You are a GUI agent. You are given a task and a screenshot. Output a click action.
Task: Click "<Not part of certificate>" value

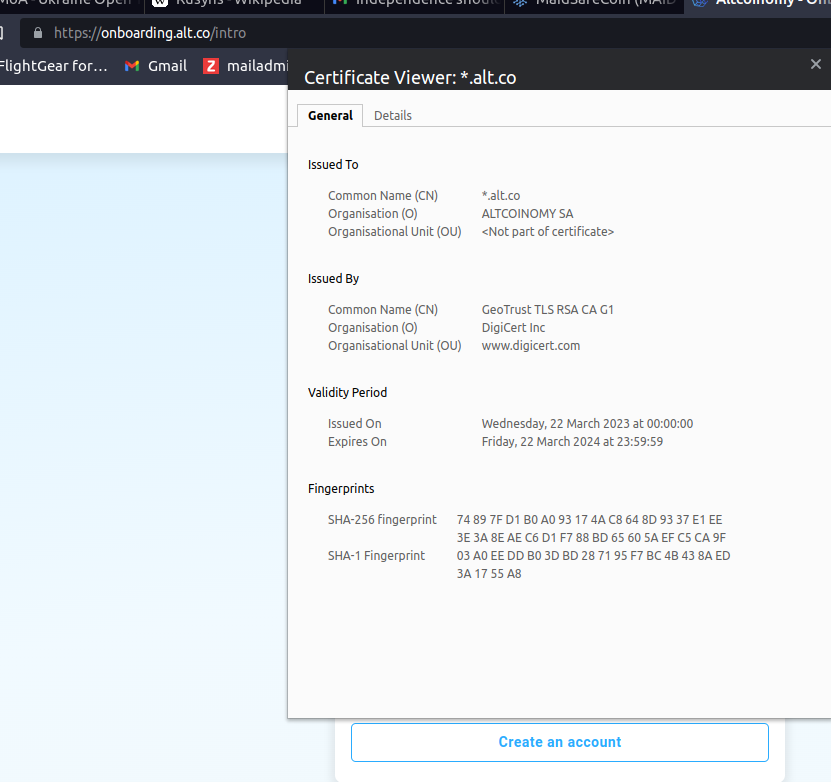[547, 232]
